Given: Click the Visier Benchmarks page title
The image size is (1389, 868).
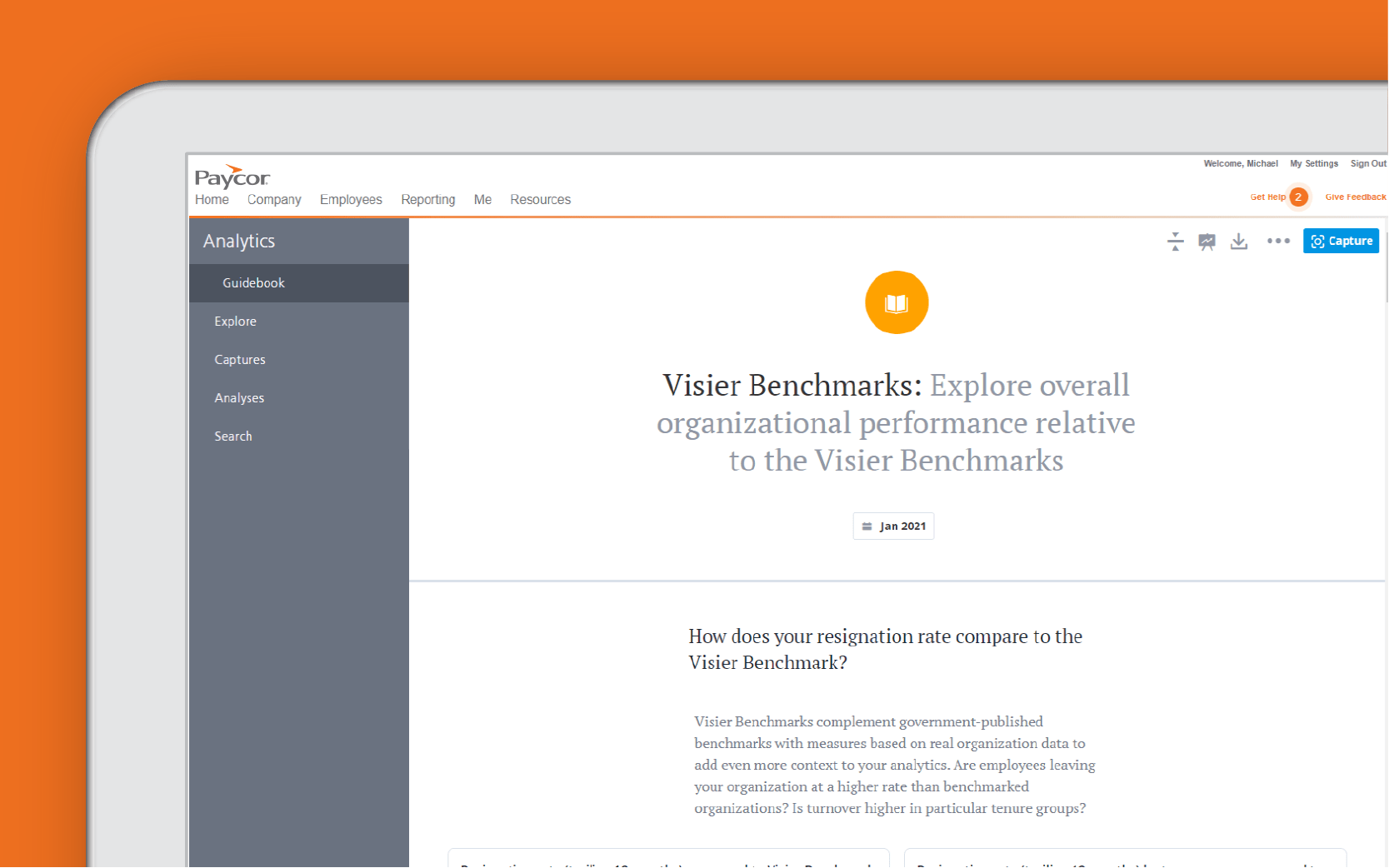Looking at the screenshot, I should click(897, 422).
